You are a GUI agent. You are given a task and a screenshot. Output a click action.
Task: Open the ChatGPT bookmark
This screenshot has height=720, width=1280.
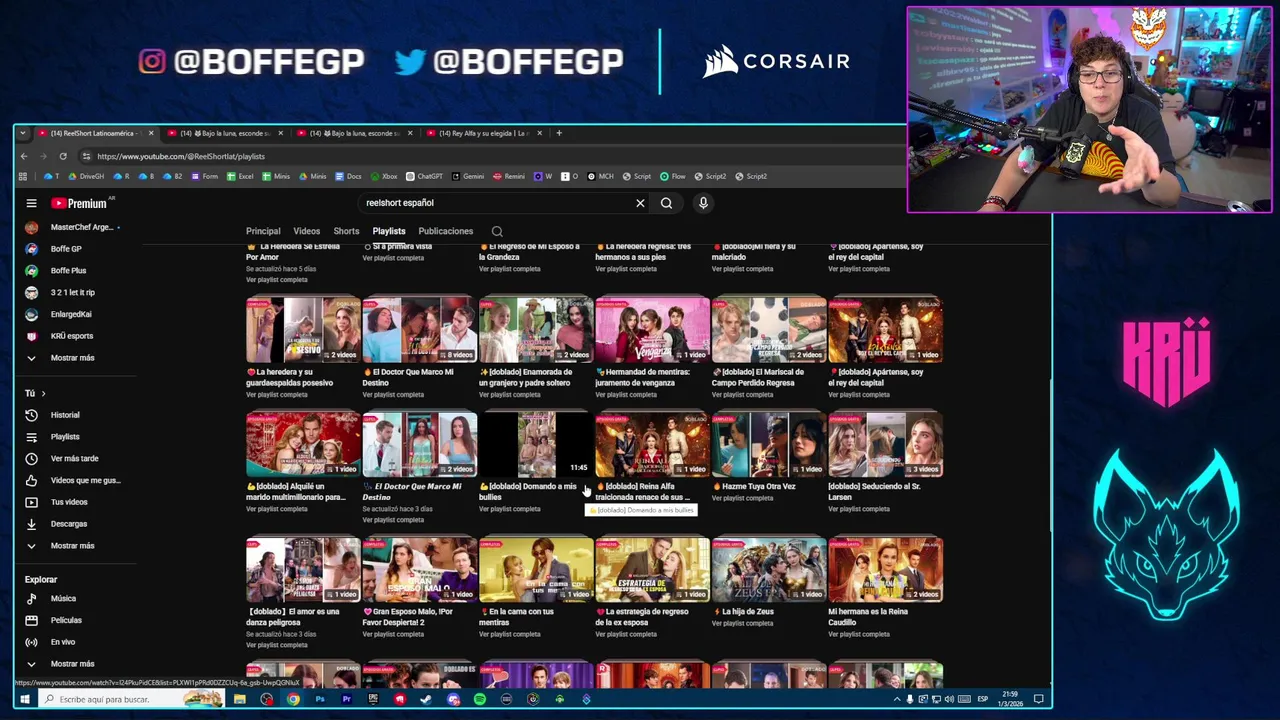point(424,176)
